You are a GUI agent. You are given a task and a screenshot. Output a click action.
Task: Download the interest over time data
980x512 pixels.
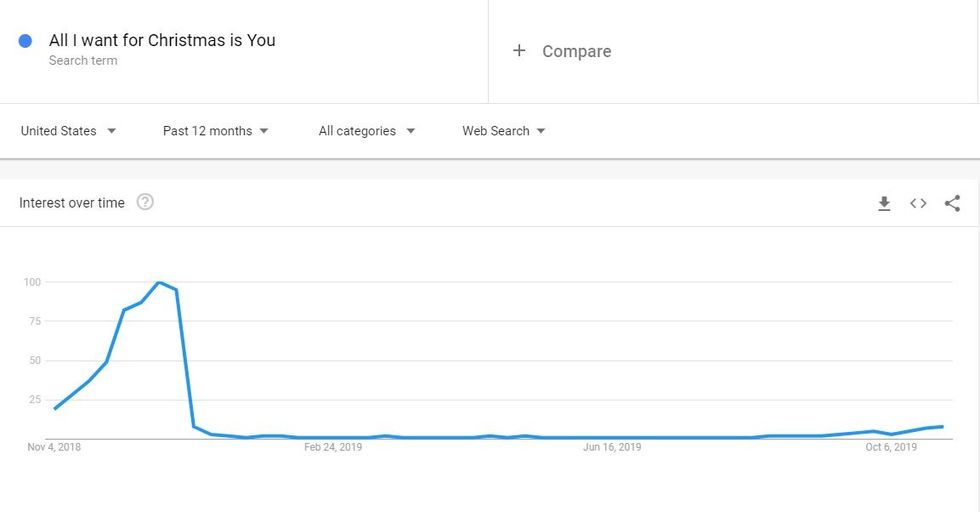(x=884, y=204)
